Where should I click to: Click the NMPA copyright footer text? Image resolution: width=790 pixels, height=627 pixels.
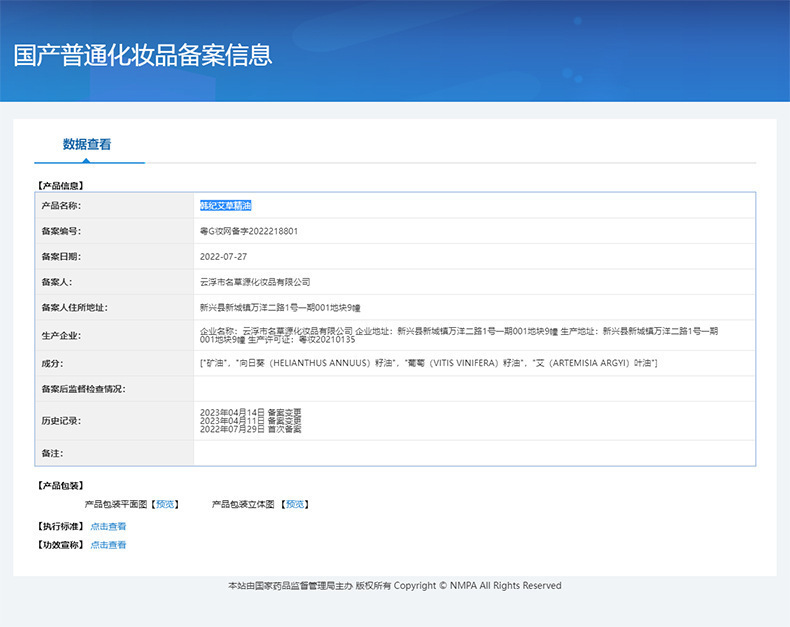[394, 586]
